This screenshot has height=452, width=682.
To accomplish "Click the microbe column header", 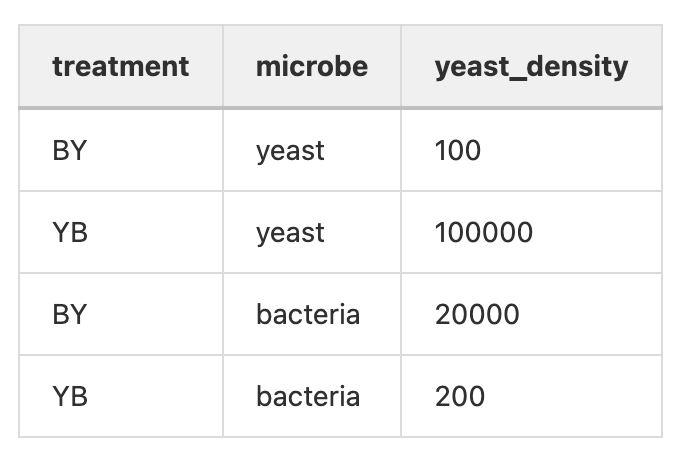I will pyautogui.click(x=312, y=66).
